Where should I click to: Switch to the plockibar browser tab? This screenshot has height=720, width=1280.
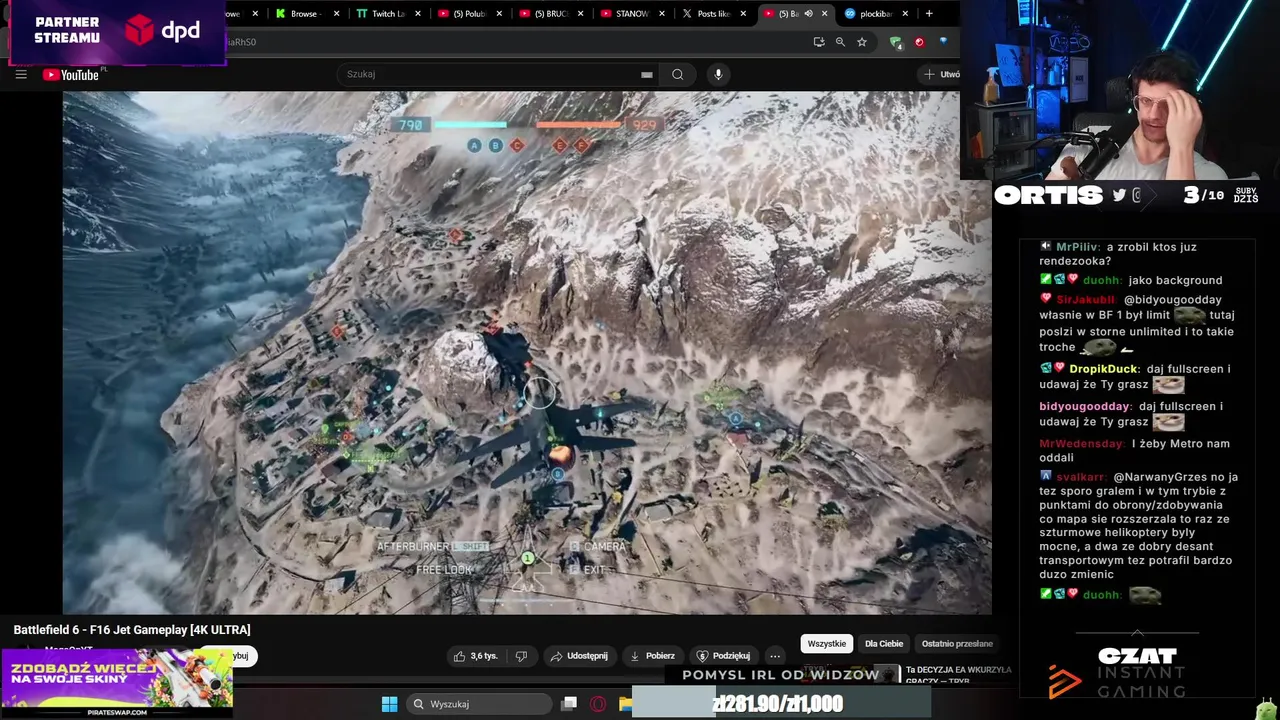coord(875,14)
